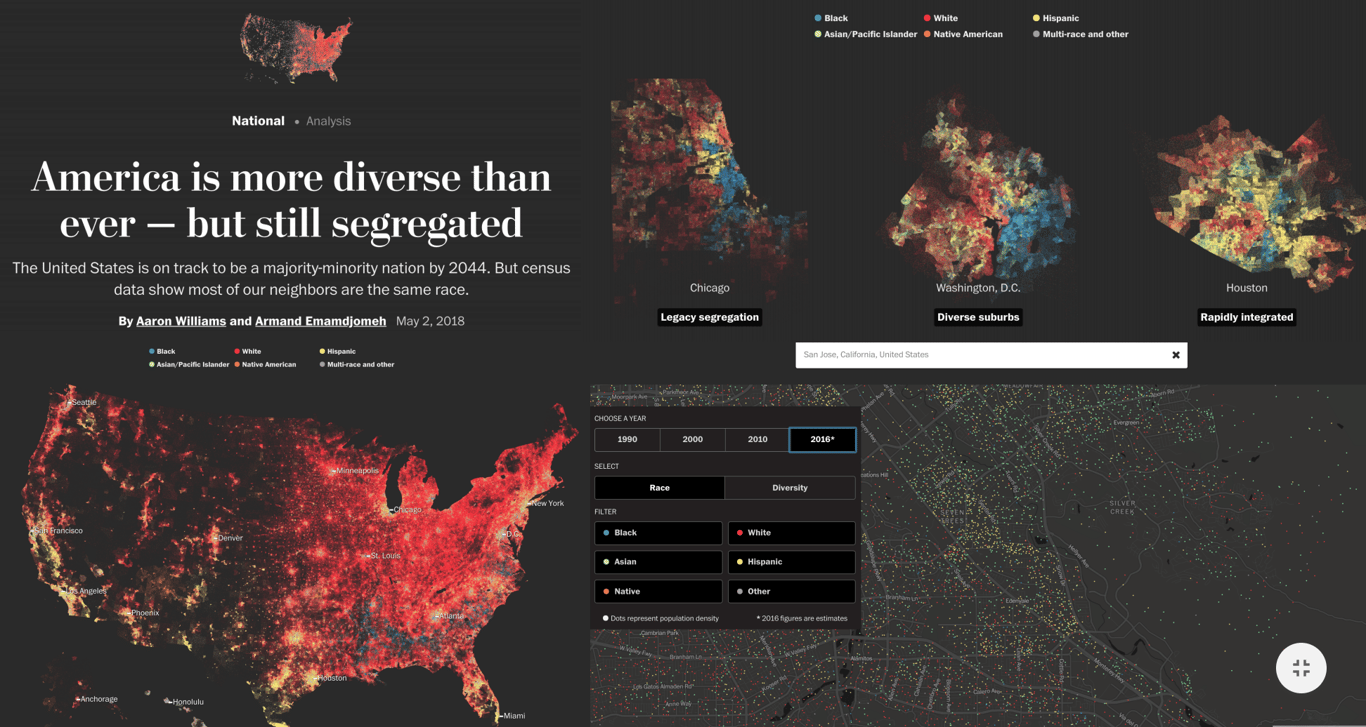Image resolution: width=1366 pixels, height=727 pixels.
Task: Switch the map view to Diversity
Action: [x=790, y=488]
